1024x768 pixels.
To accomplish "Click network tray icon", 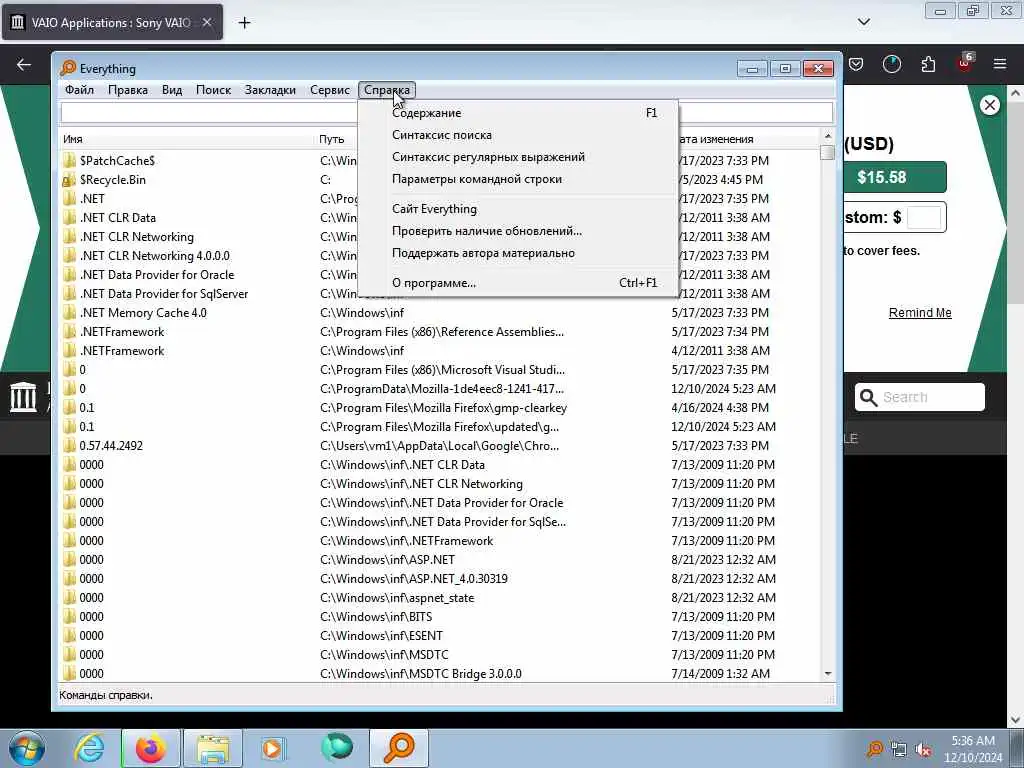I will tap(899, 749).
